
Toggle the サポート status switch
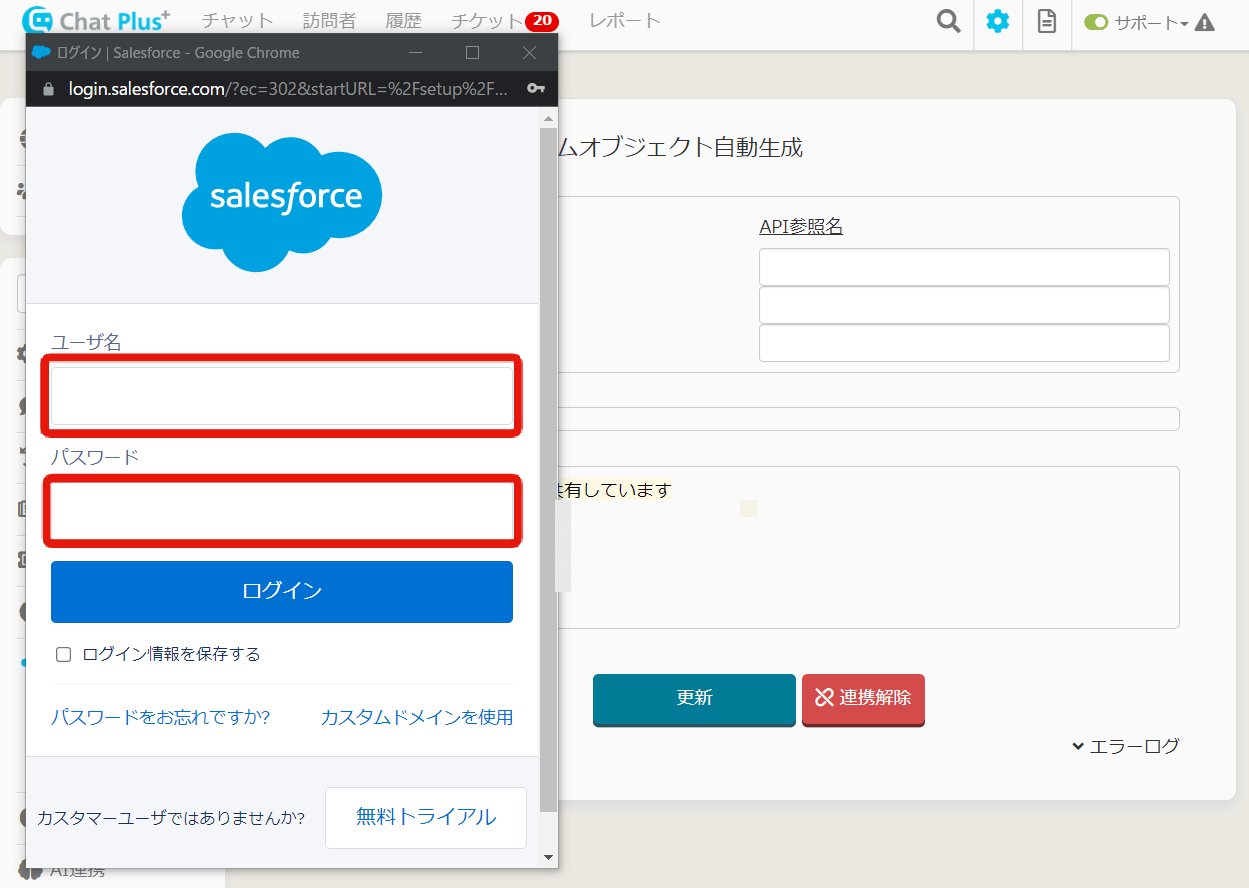(1096, 22)
